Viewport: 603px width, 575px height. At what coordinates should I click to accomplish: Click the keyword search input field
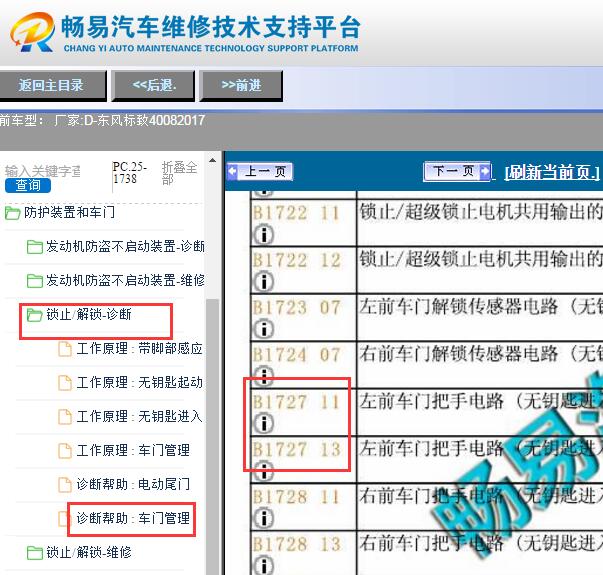[43, 171]
